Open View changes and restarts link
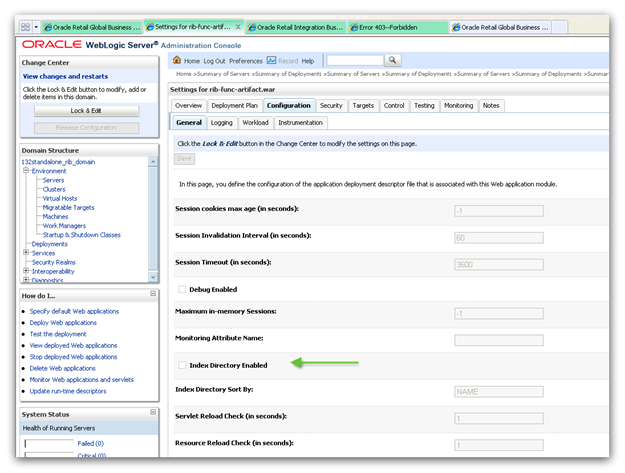The image size is (625, 473). click(x=65, y=76)
